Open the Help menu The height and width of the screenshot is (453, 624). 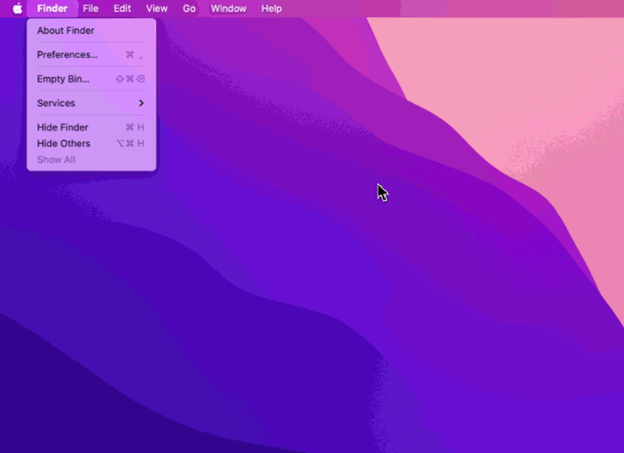click(272, 8)
